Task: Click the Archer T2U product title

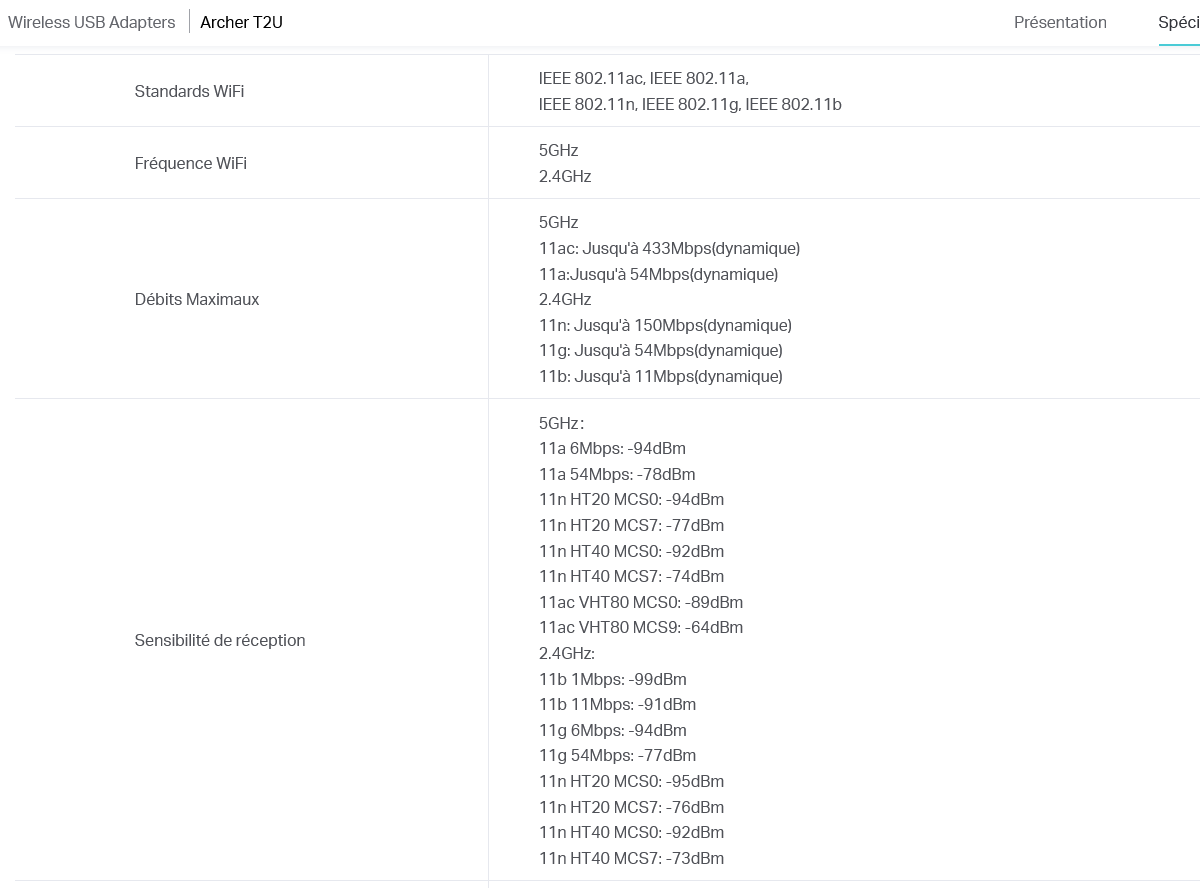Action: click(x=241, y=22)
